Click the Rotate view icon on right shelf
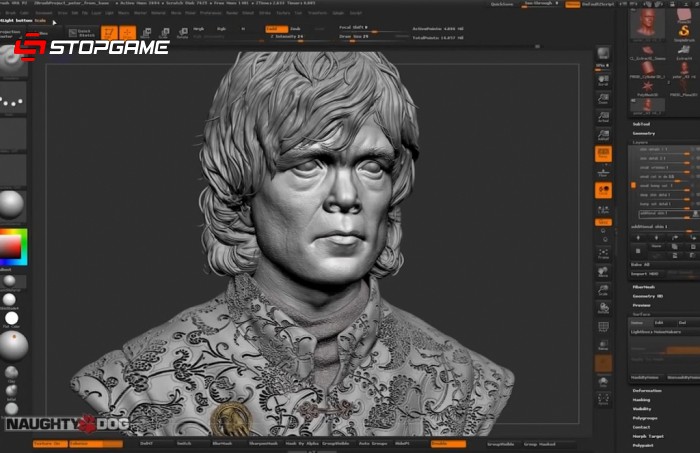Image resolution: width=700 pixels, height=453 pixels. pos(603,308)
